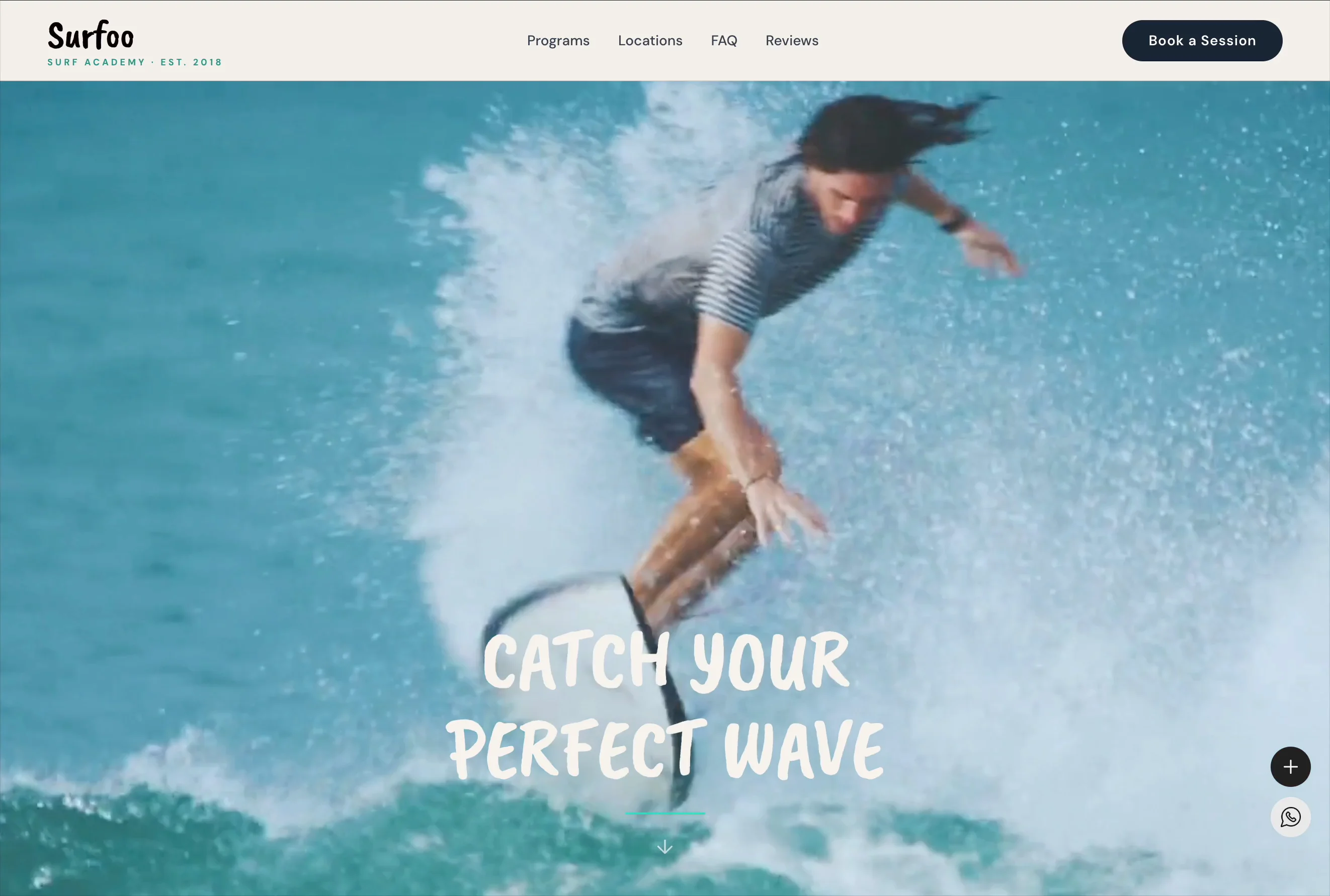This screenshot has height=896, width=1330.
Task: Open the FAQ nav link
Action: coord(723,41)
